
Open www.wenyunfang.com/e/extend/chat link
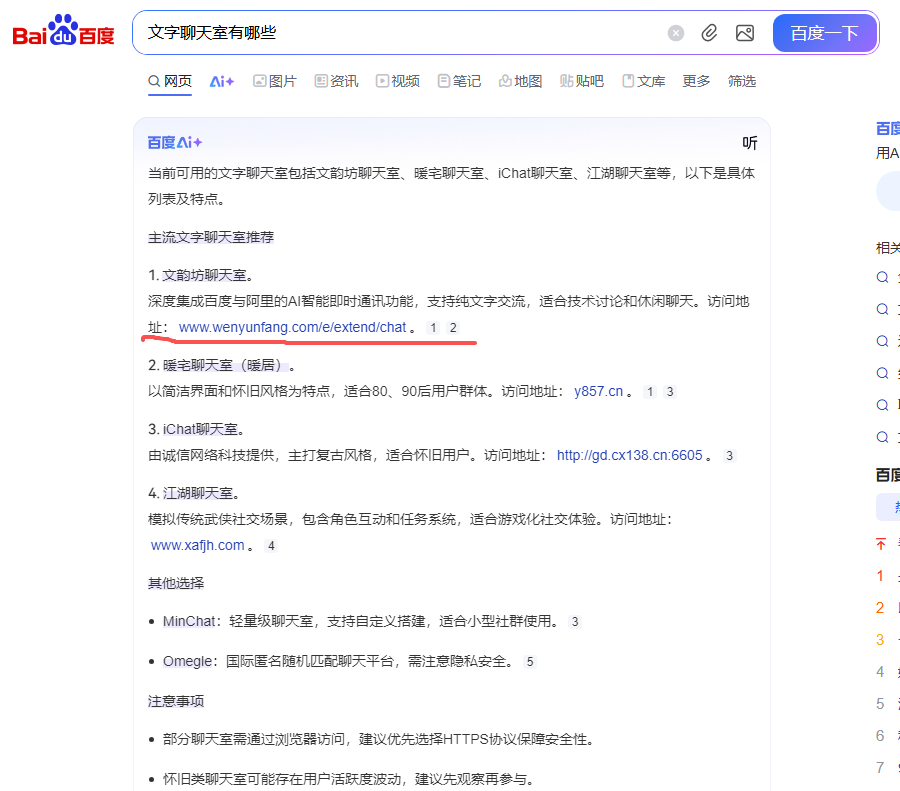pos(292,327)
